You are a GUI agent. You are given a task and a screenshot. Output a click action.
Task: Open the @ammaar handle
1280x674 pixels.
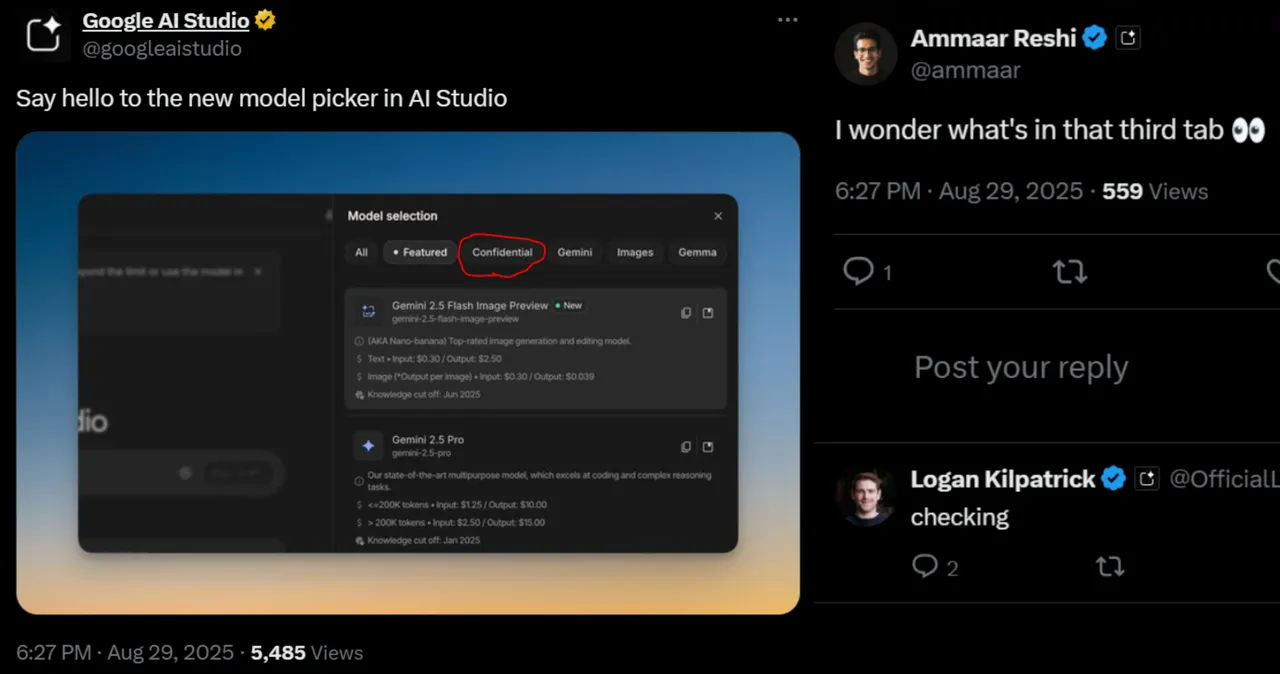[x=966, y=70]
